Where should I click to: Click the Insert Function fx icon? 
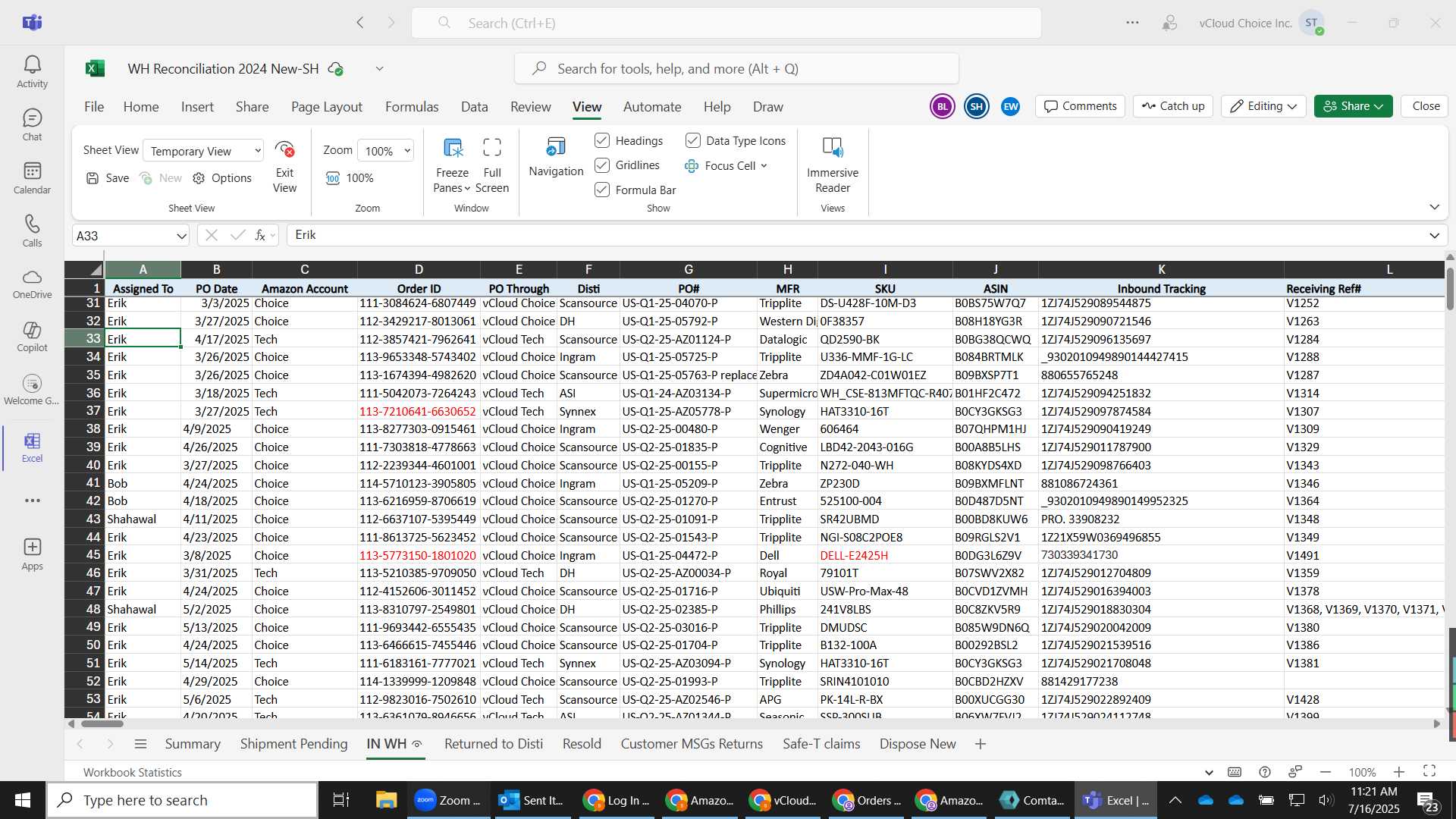(x=260, y=236)
